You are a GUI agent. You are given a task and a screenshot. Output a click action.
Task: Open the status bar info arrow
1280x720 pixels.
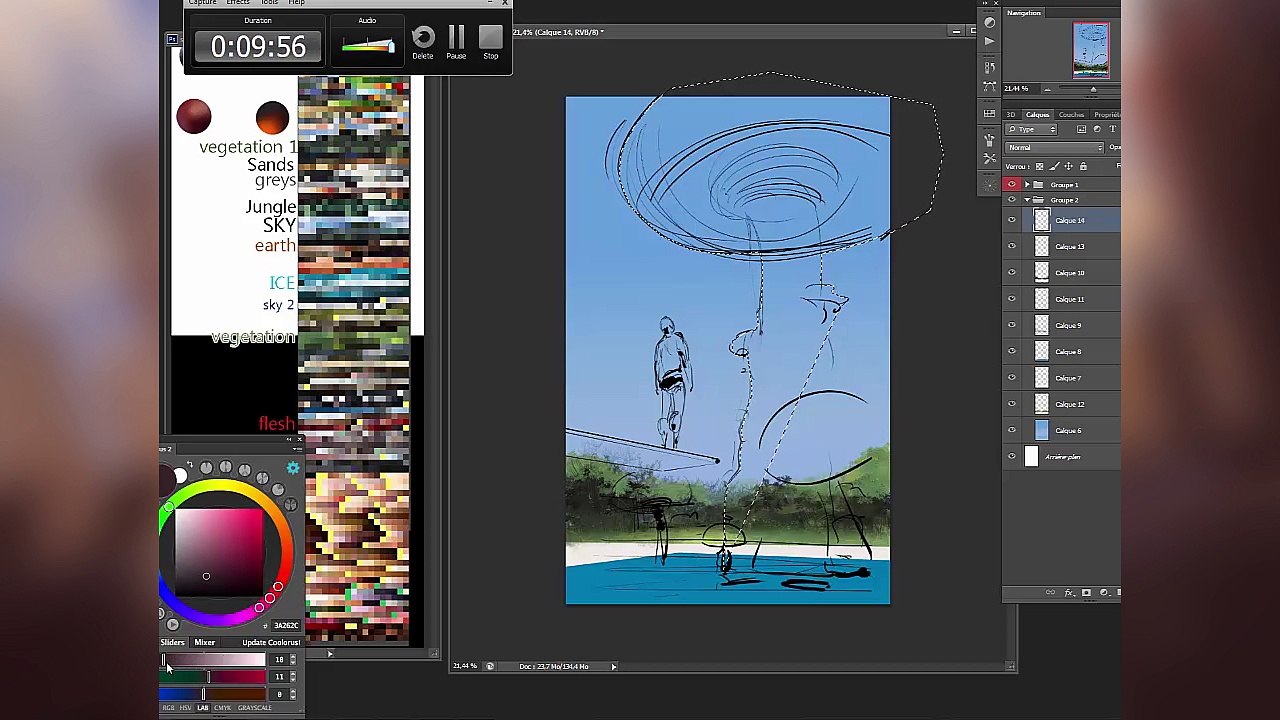(614, 666)
